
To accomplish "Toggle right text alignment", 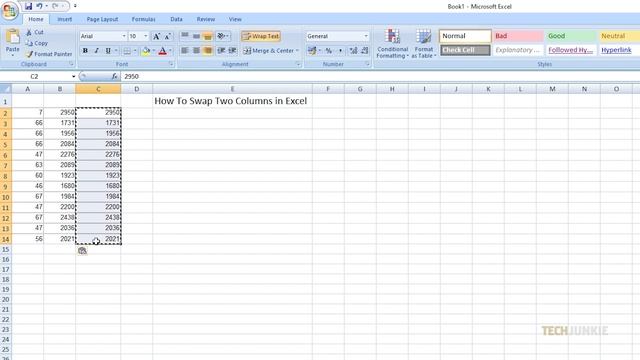I will pos(208,51).
